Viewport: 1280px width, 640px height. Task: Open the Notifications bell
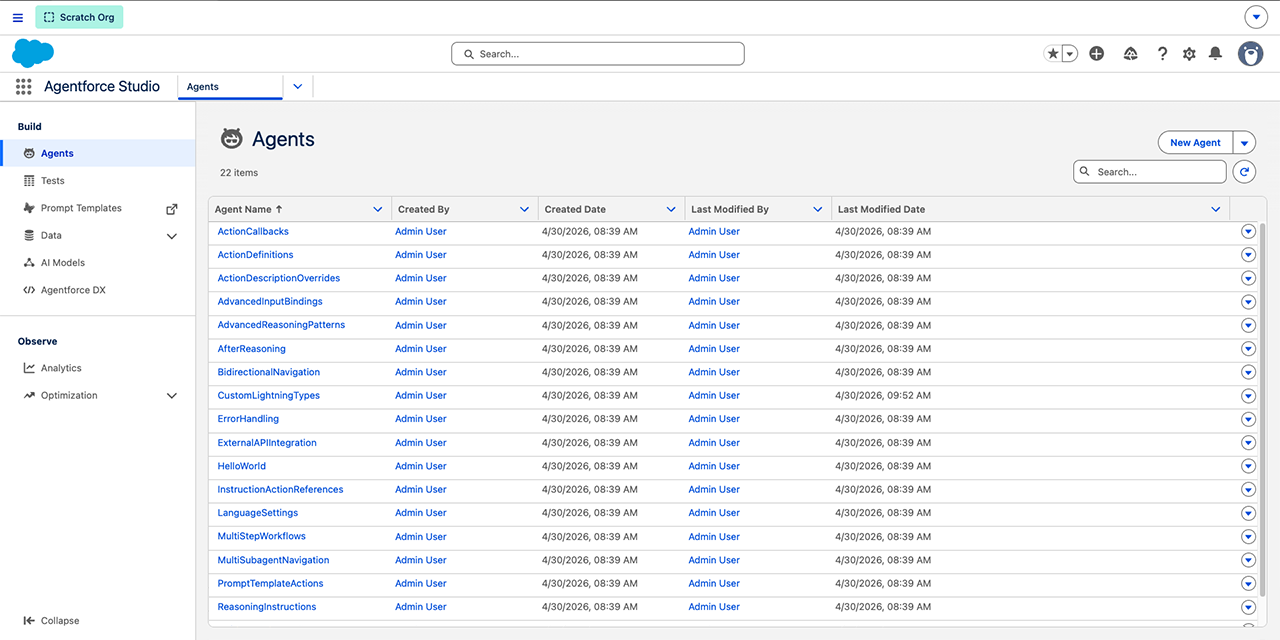coord(1215,54)
